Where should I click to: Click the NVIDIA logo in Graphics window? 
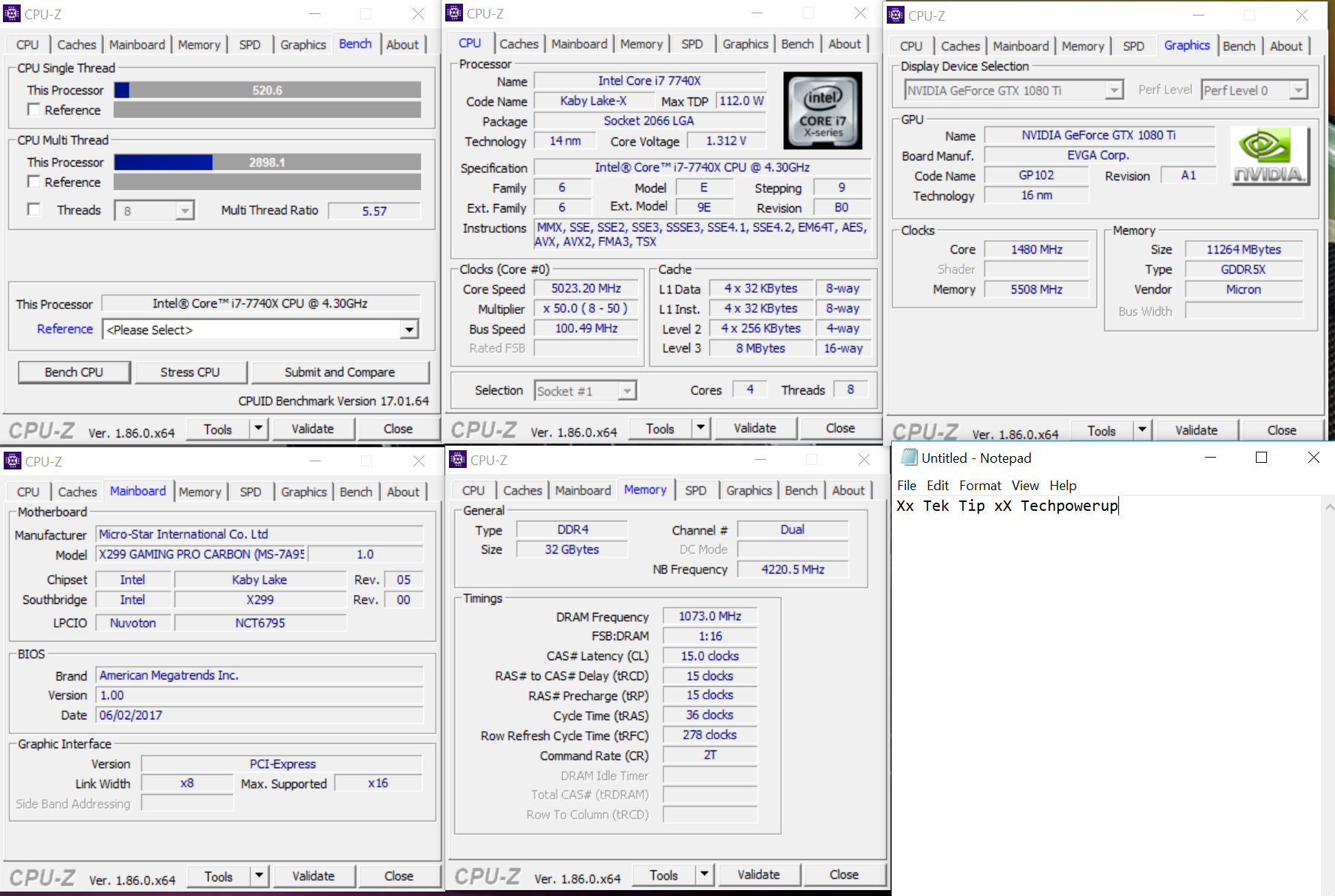1269,156
